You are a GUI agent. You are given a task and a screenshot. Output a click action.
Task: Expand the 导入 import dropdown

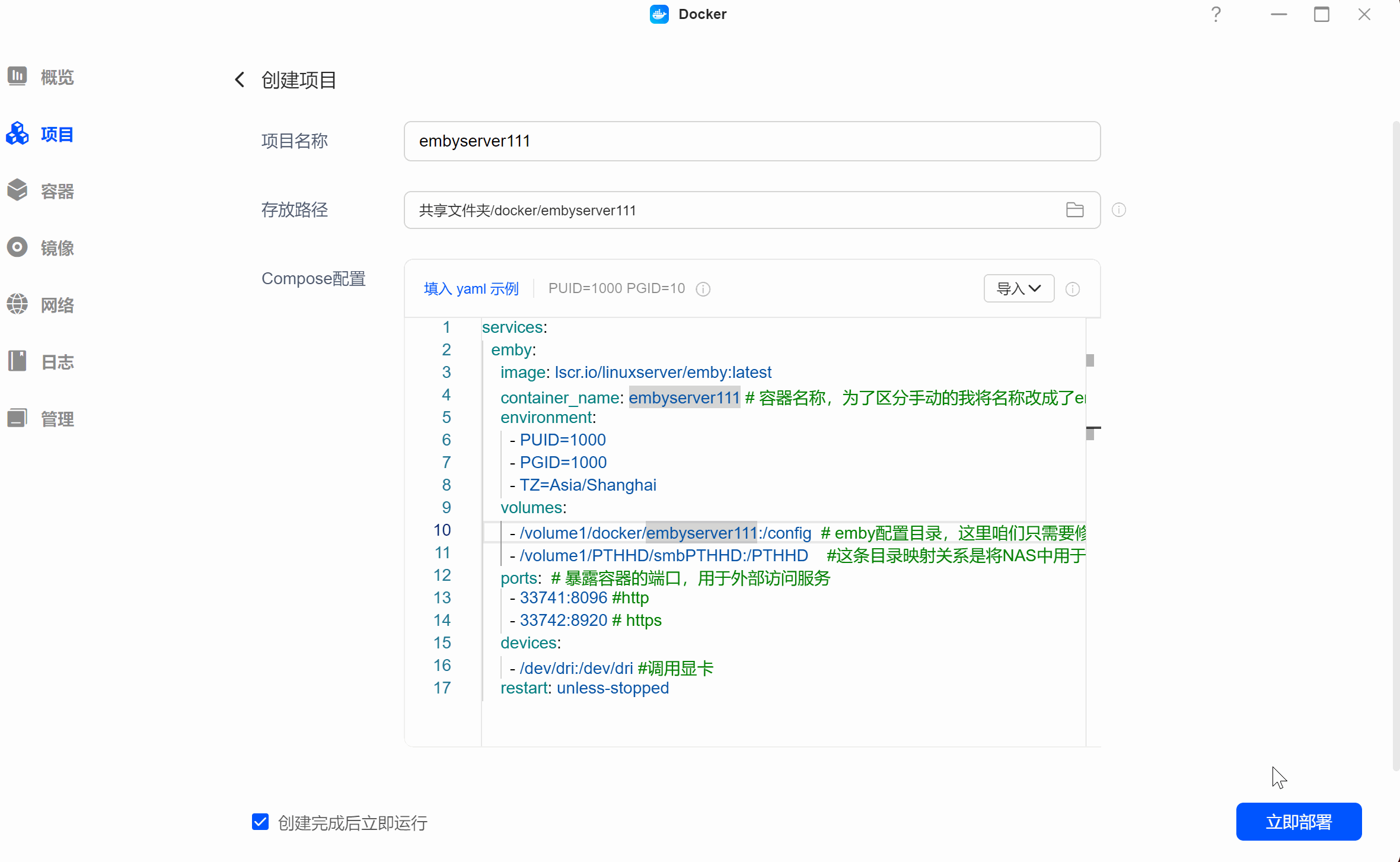click(1019, 288)
